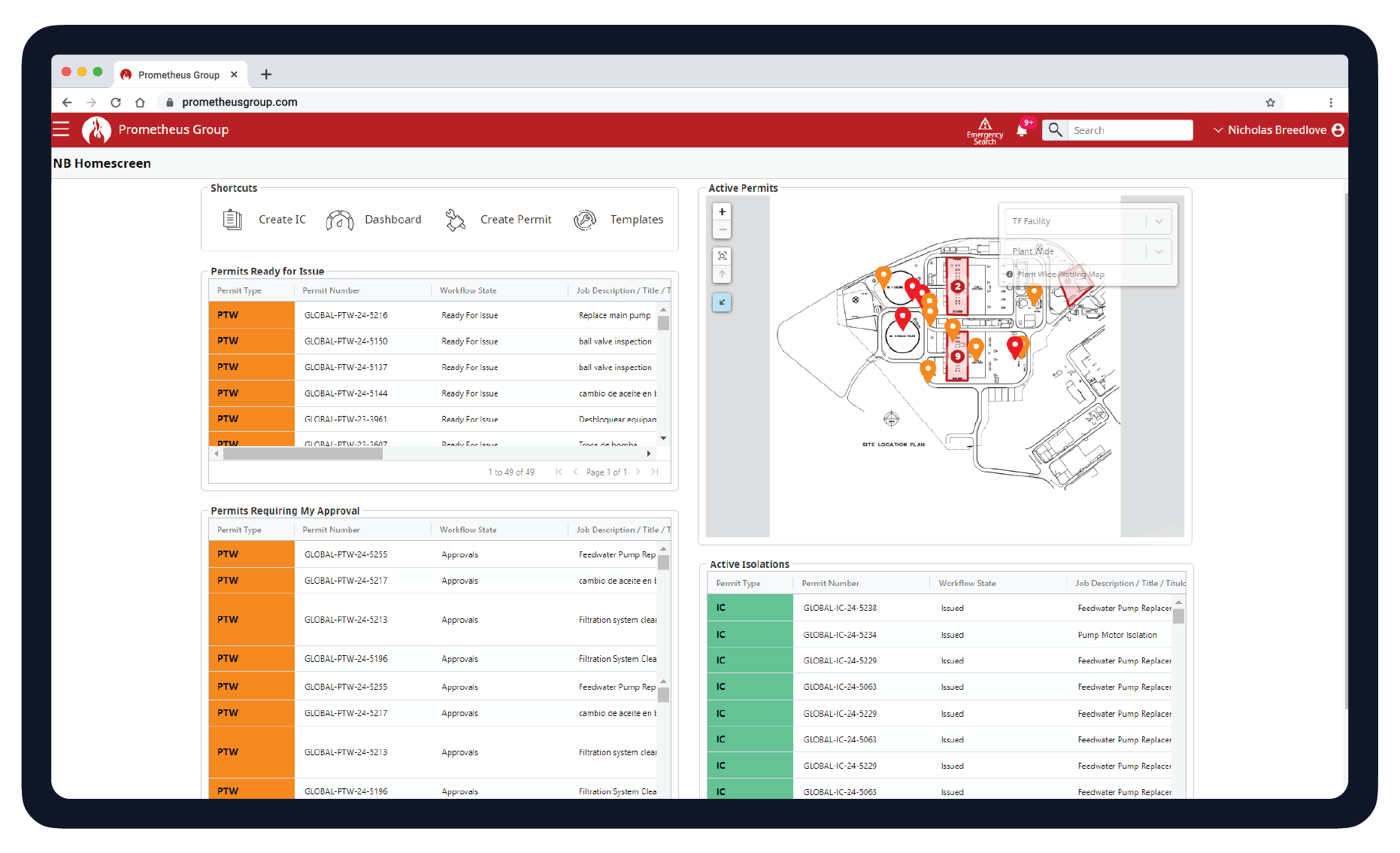1400x853 pixels.
Task: Click the notifications bell with 9+ badge
Action: (1022, 129)
